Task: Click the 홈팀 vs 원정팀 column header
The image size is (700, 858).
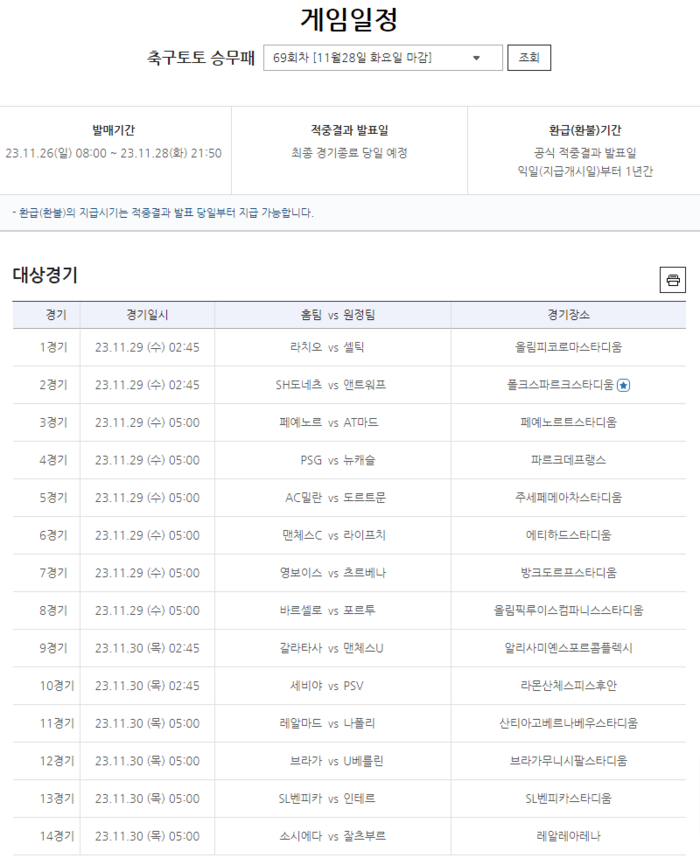Action: pos(332,315)
